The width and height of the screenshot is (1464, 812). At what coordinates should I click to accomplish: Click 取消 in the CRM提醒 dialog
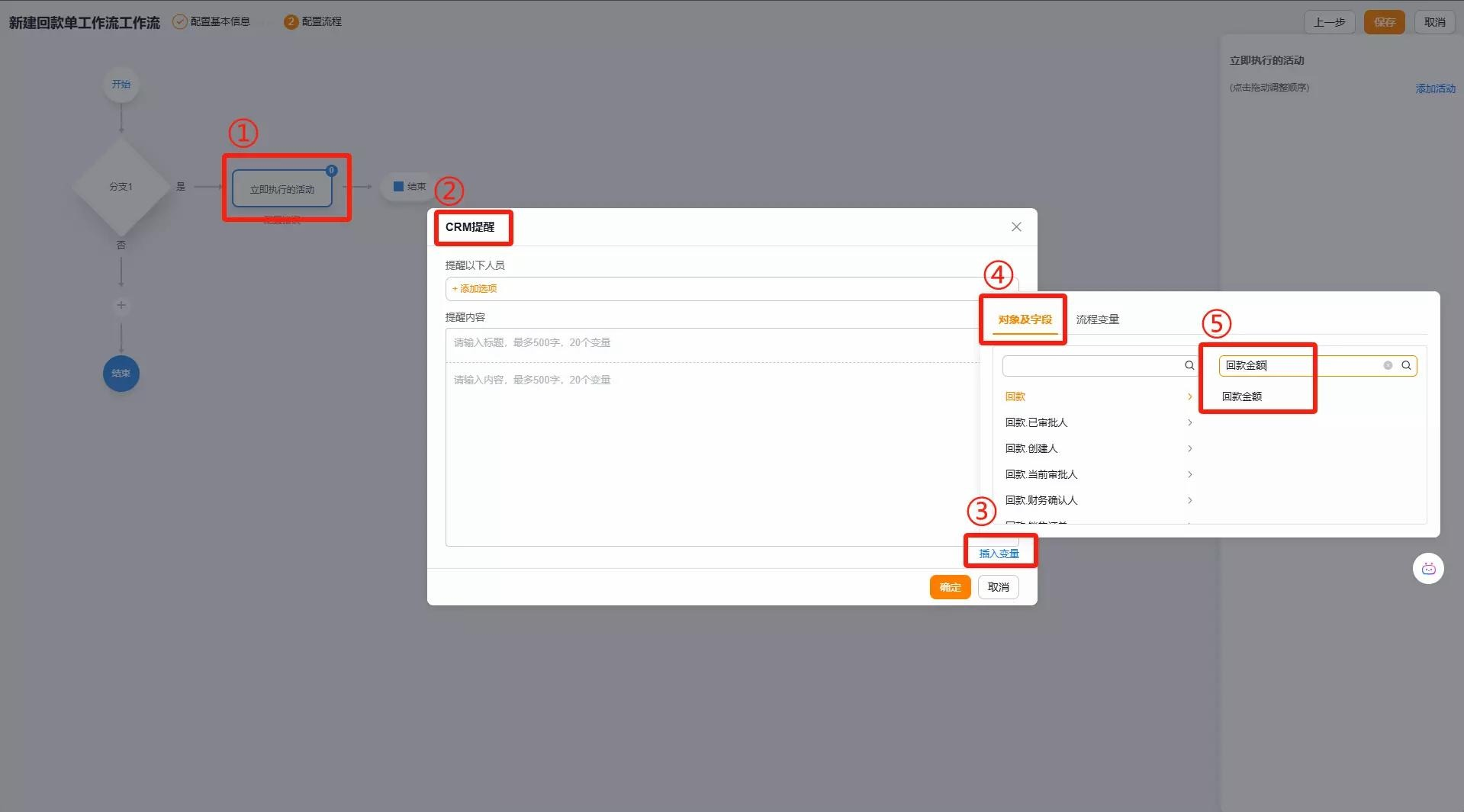[x=998, y=587]
